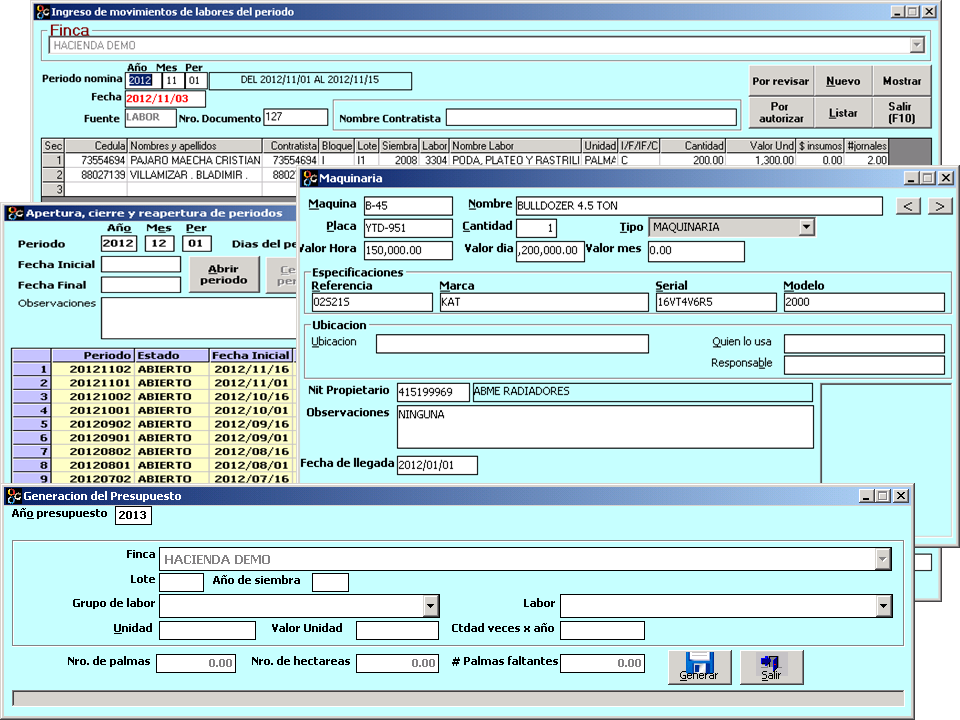The image size is (960, 720).
Task: Click the Generacion del Presupuesto title icon
Action: point(14,496)
